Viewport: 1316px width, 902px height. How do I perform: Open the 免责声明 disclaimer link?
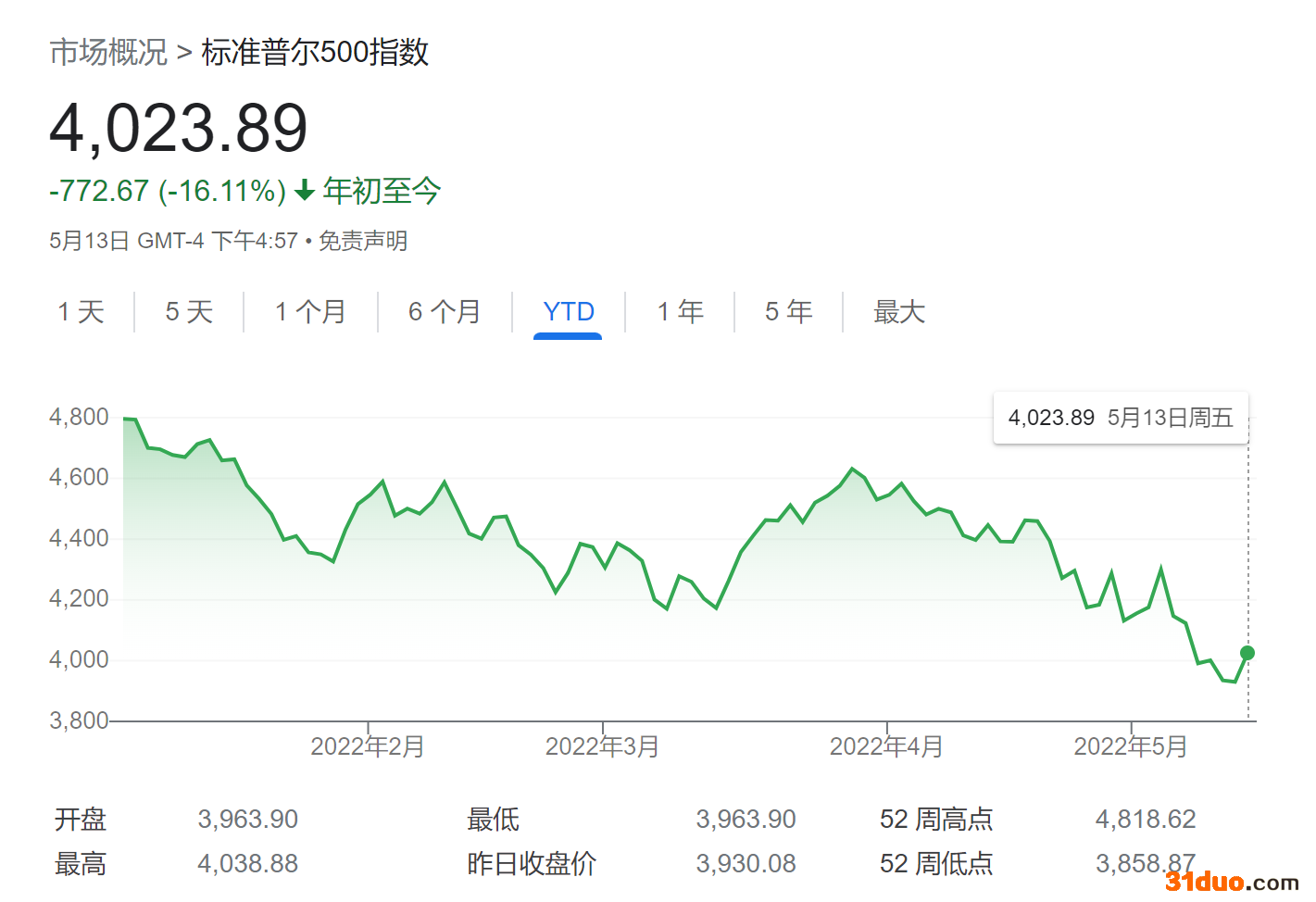[x=363, y=242]
